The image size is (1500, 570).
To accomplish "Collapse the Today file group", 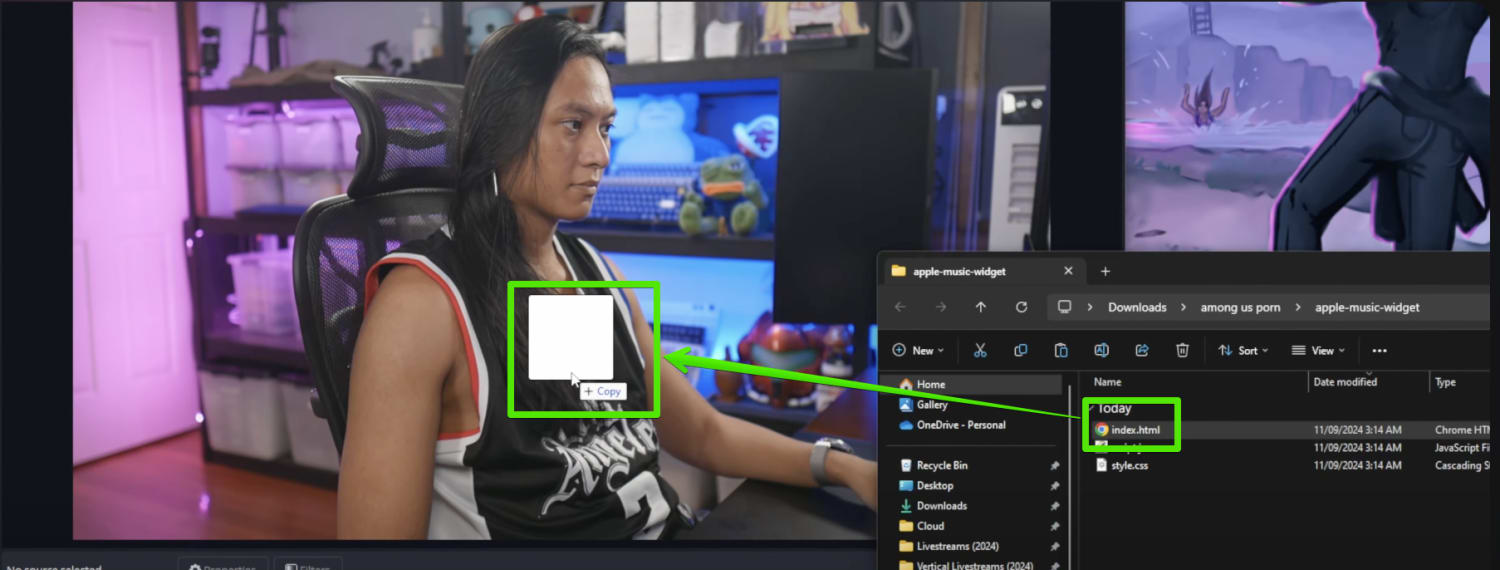I will 1091,408.
